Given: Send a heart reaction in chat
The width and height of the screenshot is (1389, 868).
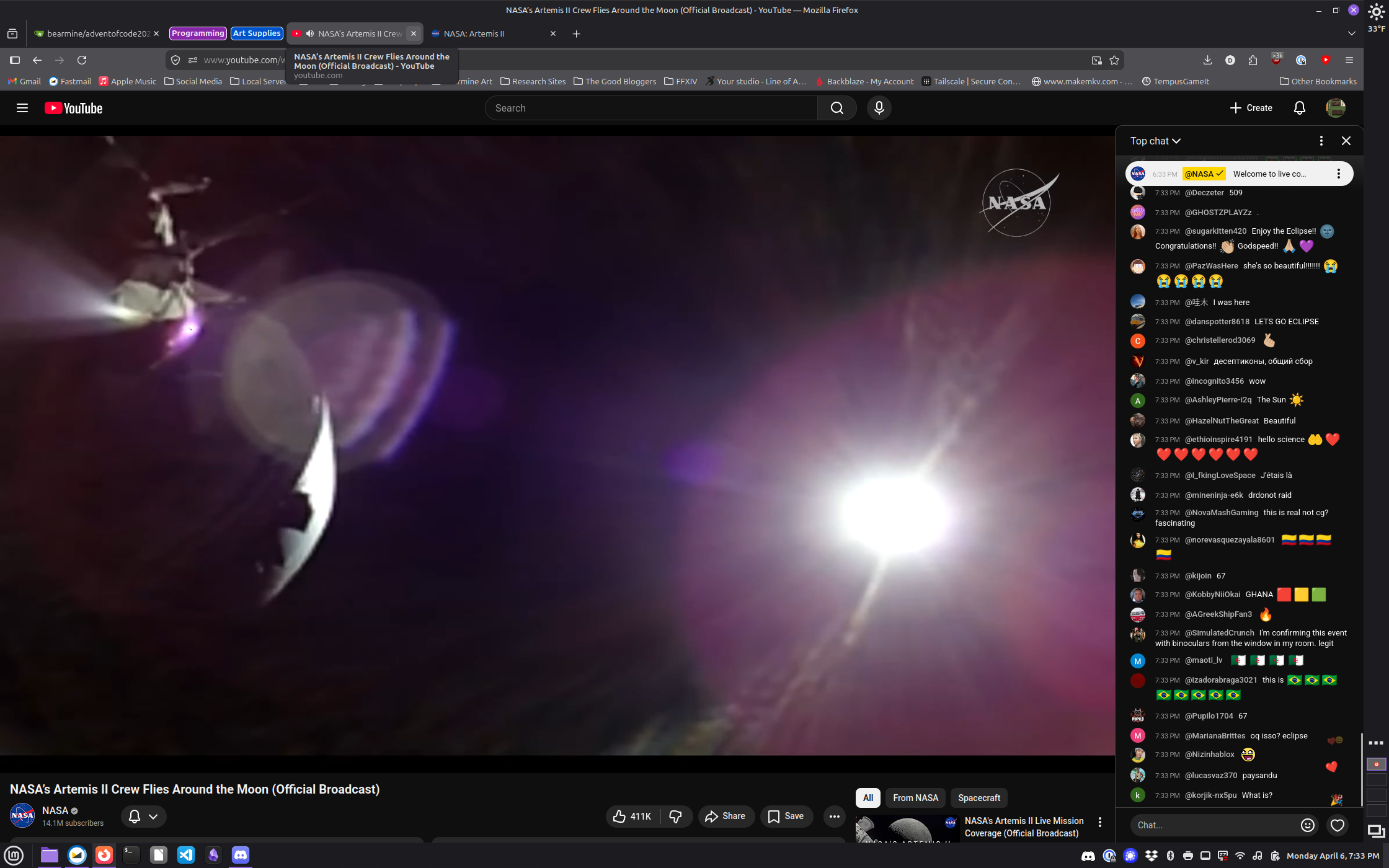Looking at the screenshot, I should pos(1338,825).
